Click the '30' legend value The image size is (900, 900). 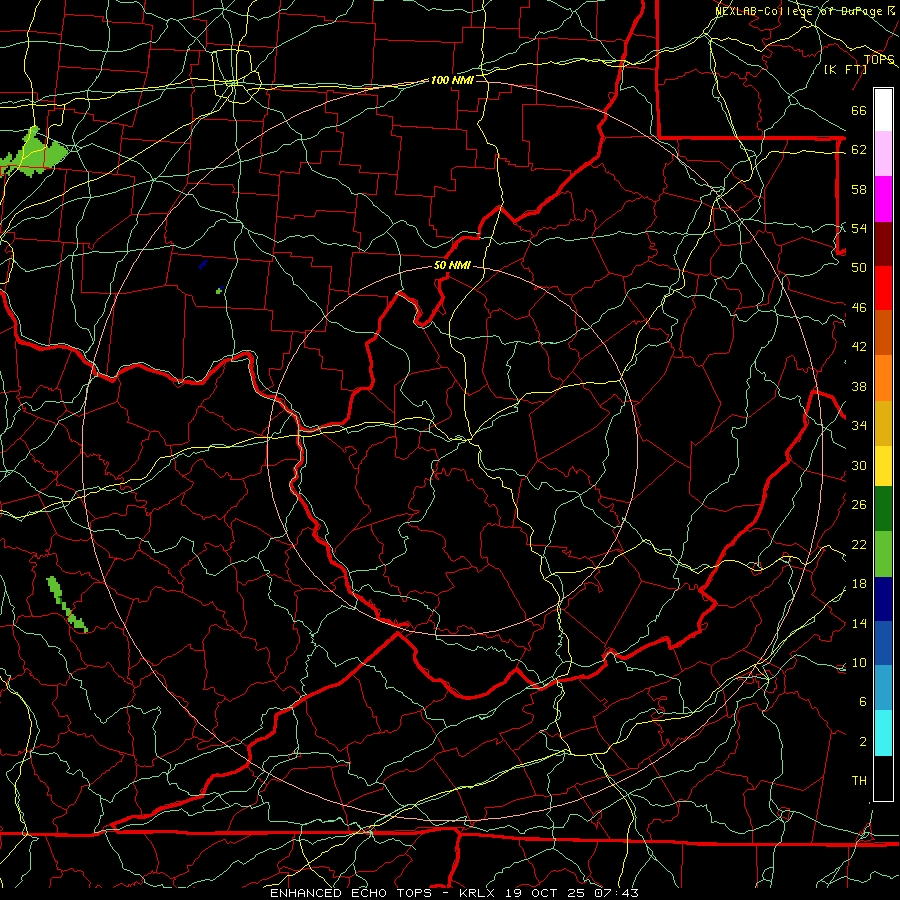click(x=859, y=465)
